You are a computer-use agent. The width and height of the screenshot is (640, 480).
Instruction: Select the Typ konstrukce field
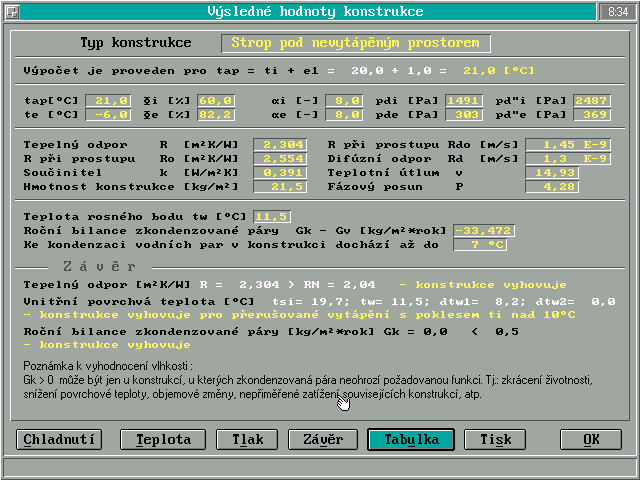click(x=356, y=44)
